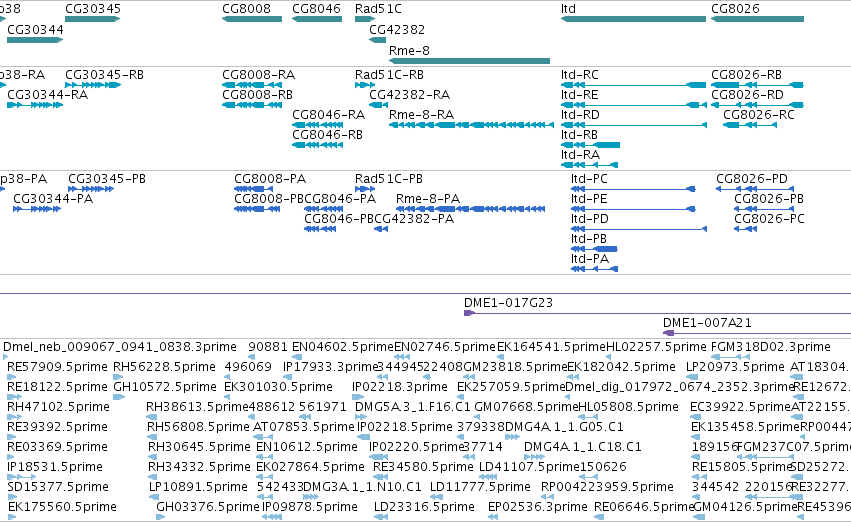Click the Rme-8 gene bar
The width and height of the screenshot is (851, 522).
469,61
